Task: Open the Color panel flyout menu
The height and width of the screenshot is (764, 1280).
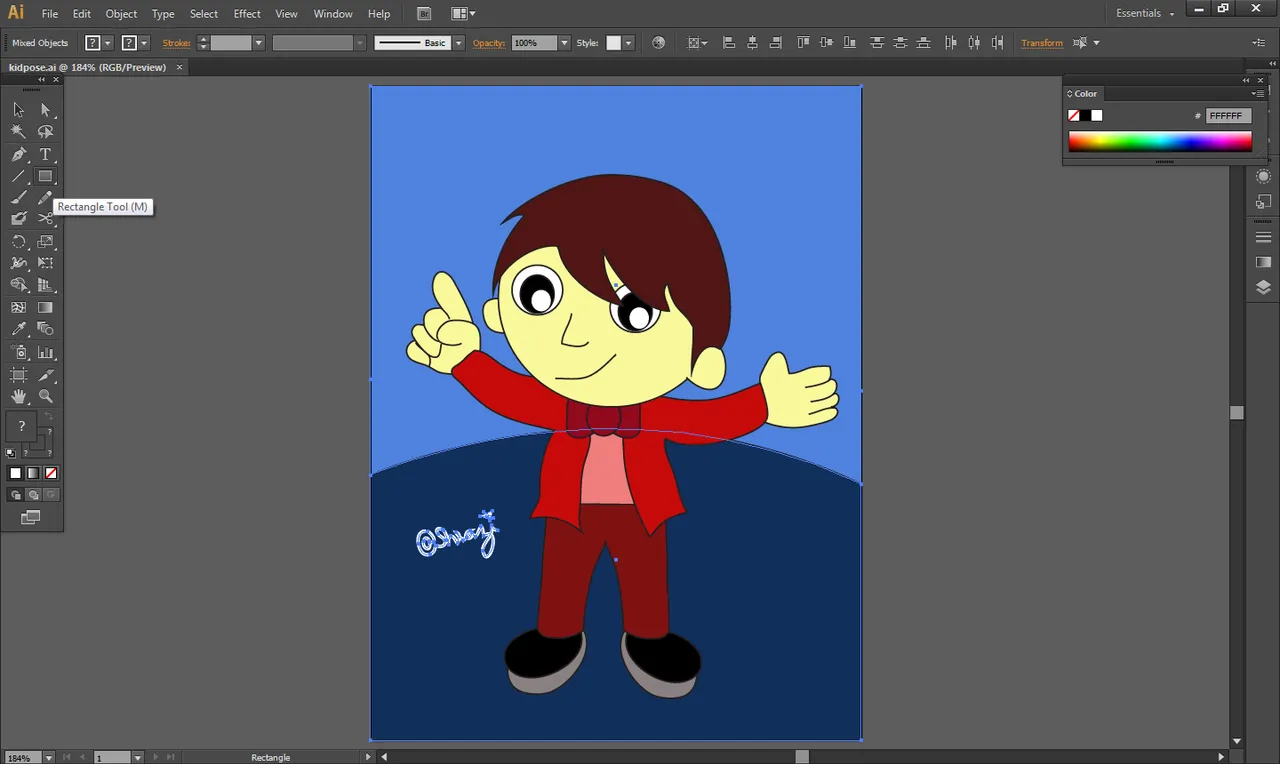Action: [x=1257, y=94]
